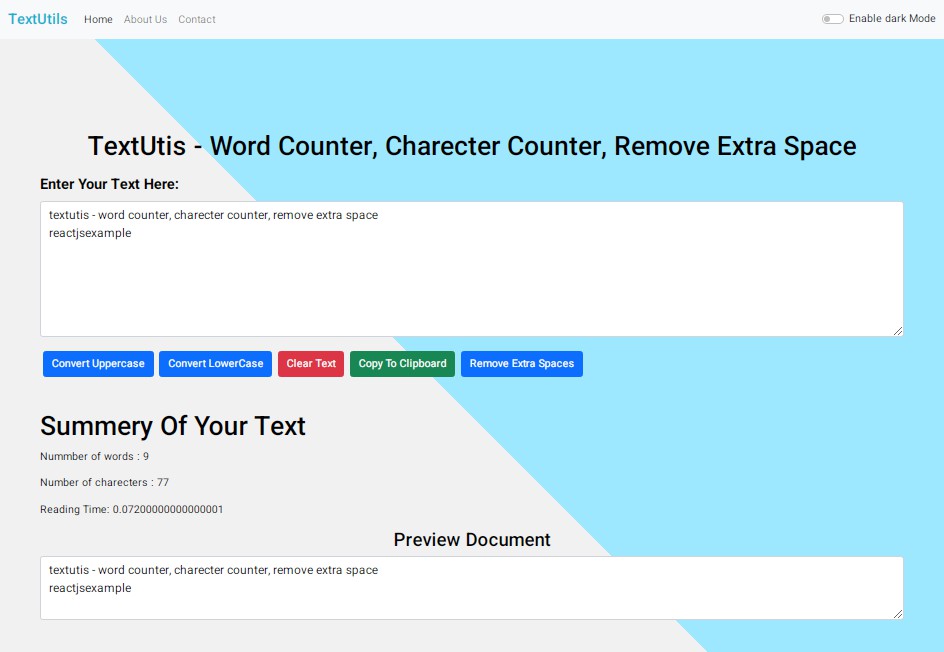Screen dimensions: 944x652
Task: Click inside the Preview Document text box
Action: [x=471, y=588]
